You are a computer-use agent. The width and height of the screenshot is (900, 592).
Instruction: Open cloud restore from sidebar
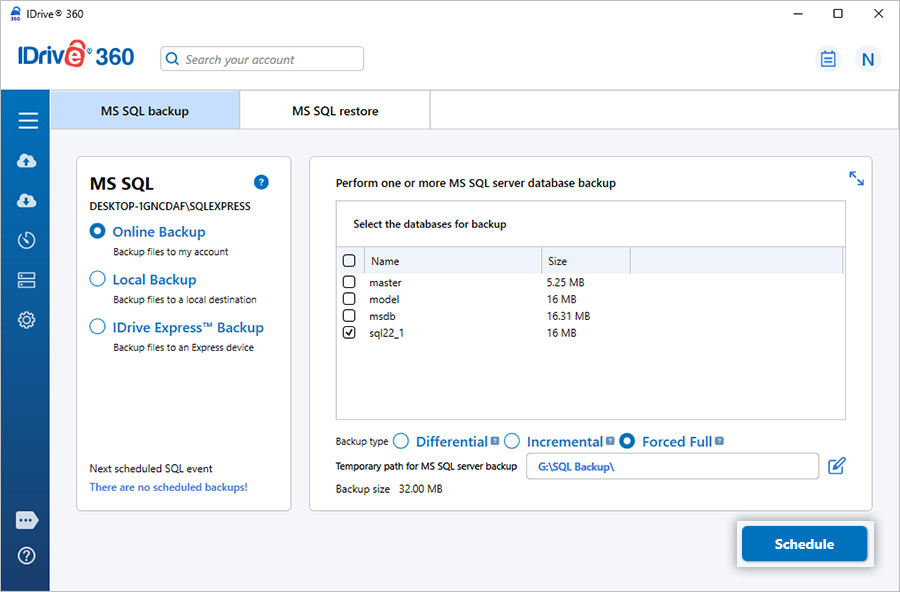pos(27,201)
